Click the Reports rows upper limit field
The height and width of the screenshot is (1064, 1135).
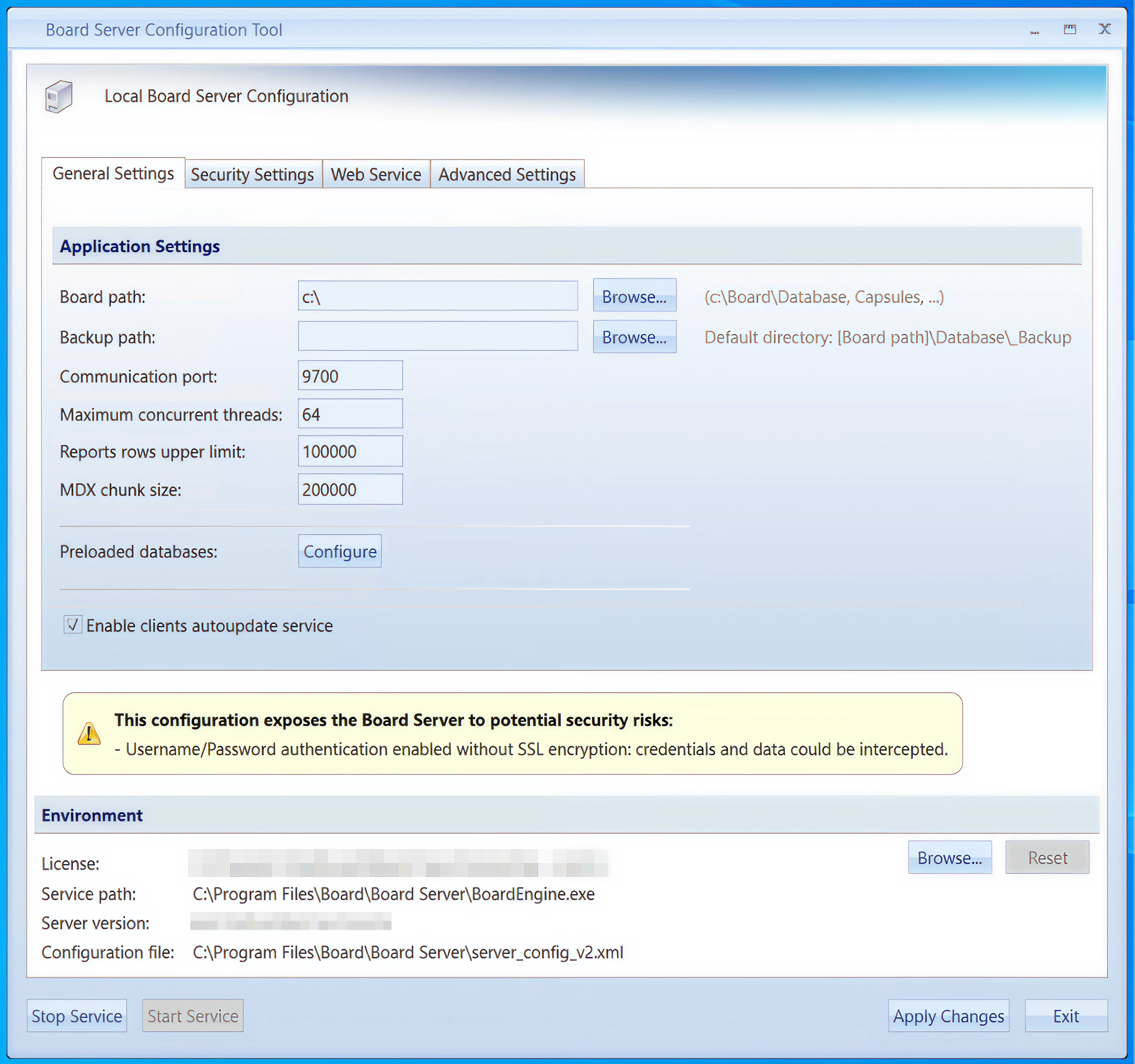[351, 451]
